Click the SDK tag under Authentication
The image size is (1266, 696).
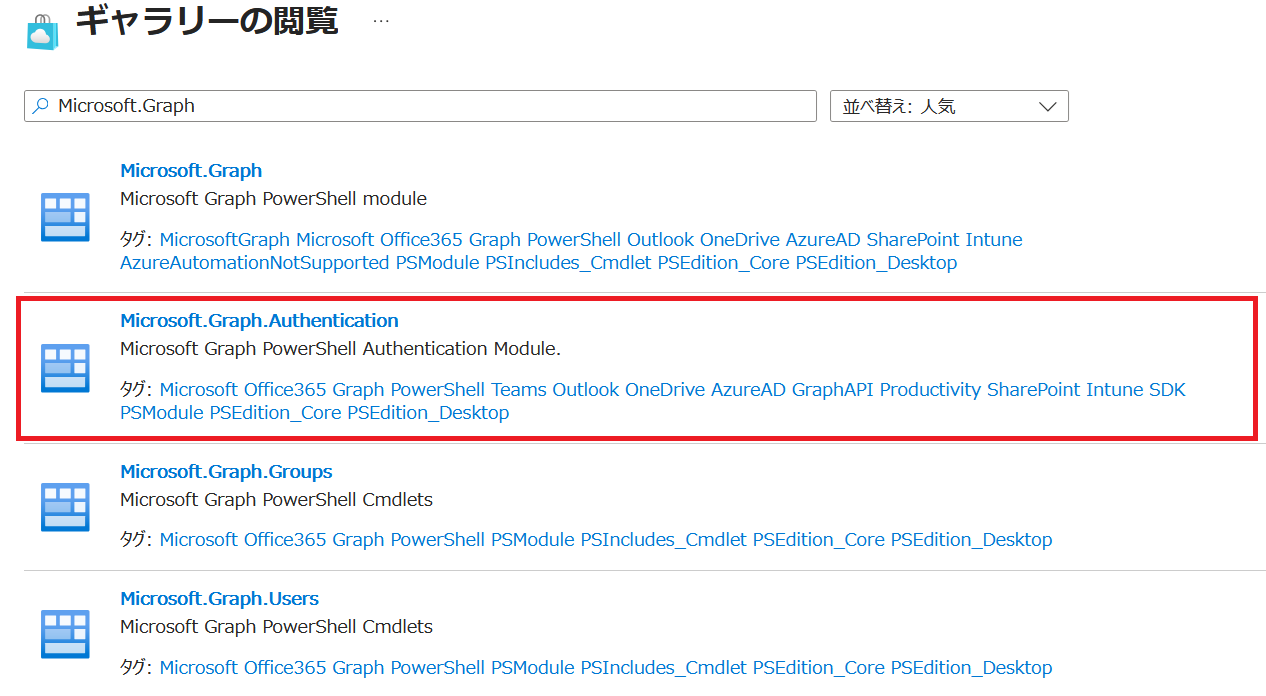coord(1167,390)
